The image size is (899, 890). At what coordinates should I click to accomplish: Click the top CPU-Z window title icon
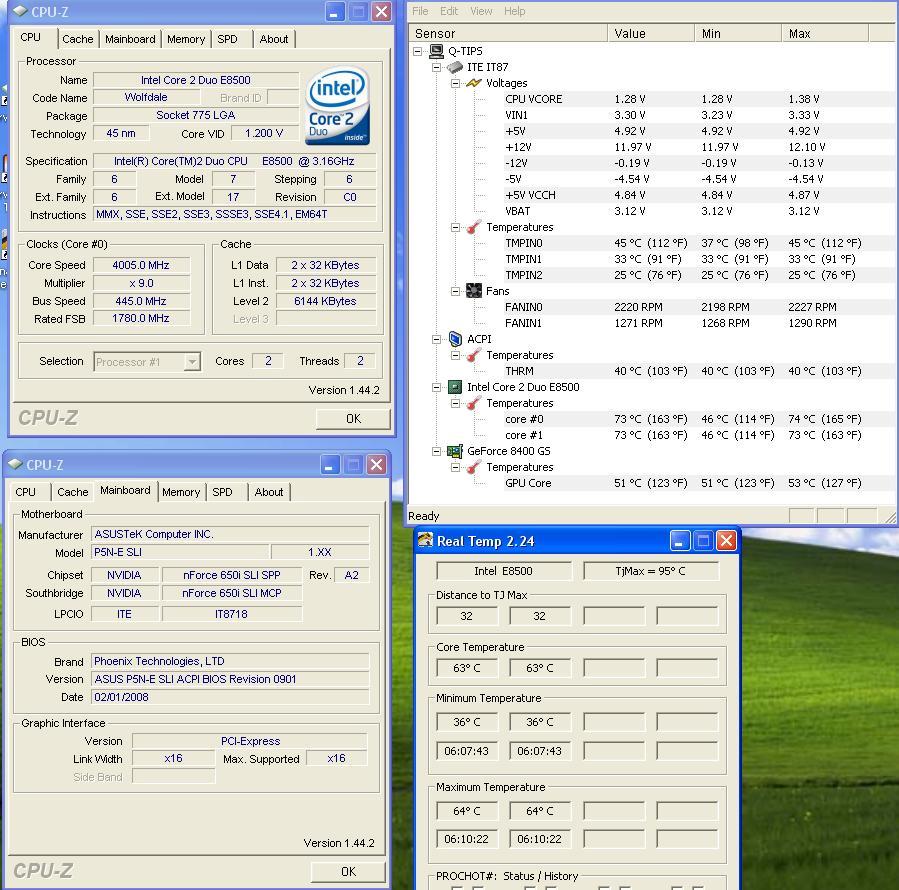(x=20, y=11)
